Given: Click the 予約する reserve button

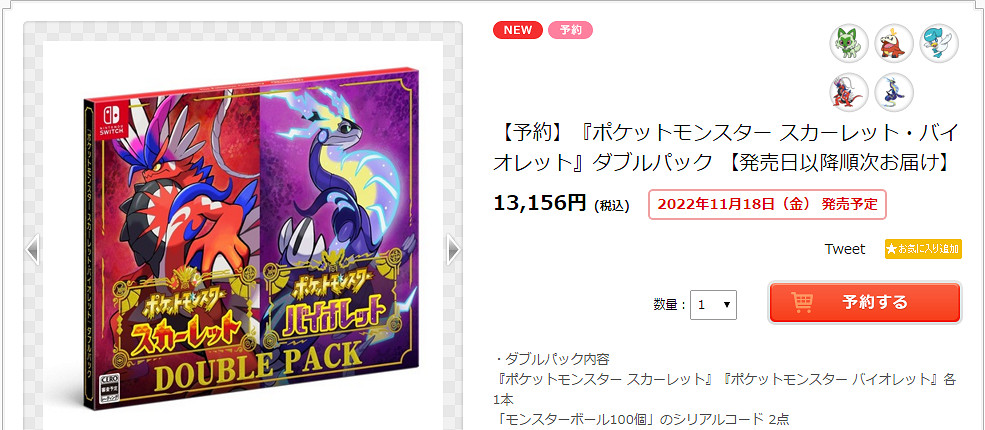Looking at the screenshot, I should 865,303.
